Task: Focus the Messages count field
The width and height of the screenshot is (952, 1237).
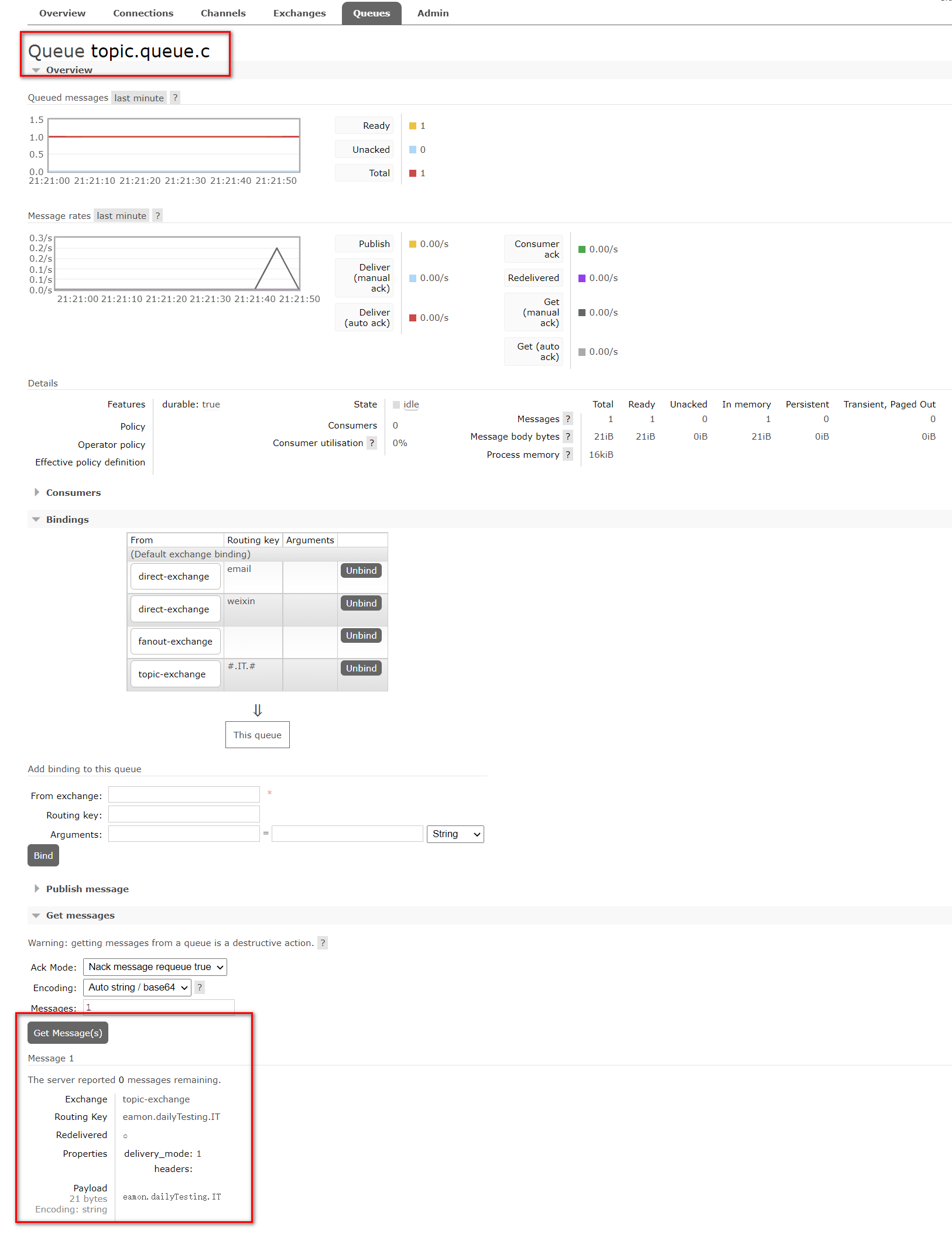Action: [x=159, y=1007]
